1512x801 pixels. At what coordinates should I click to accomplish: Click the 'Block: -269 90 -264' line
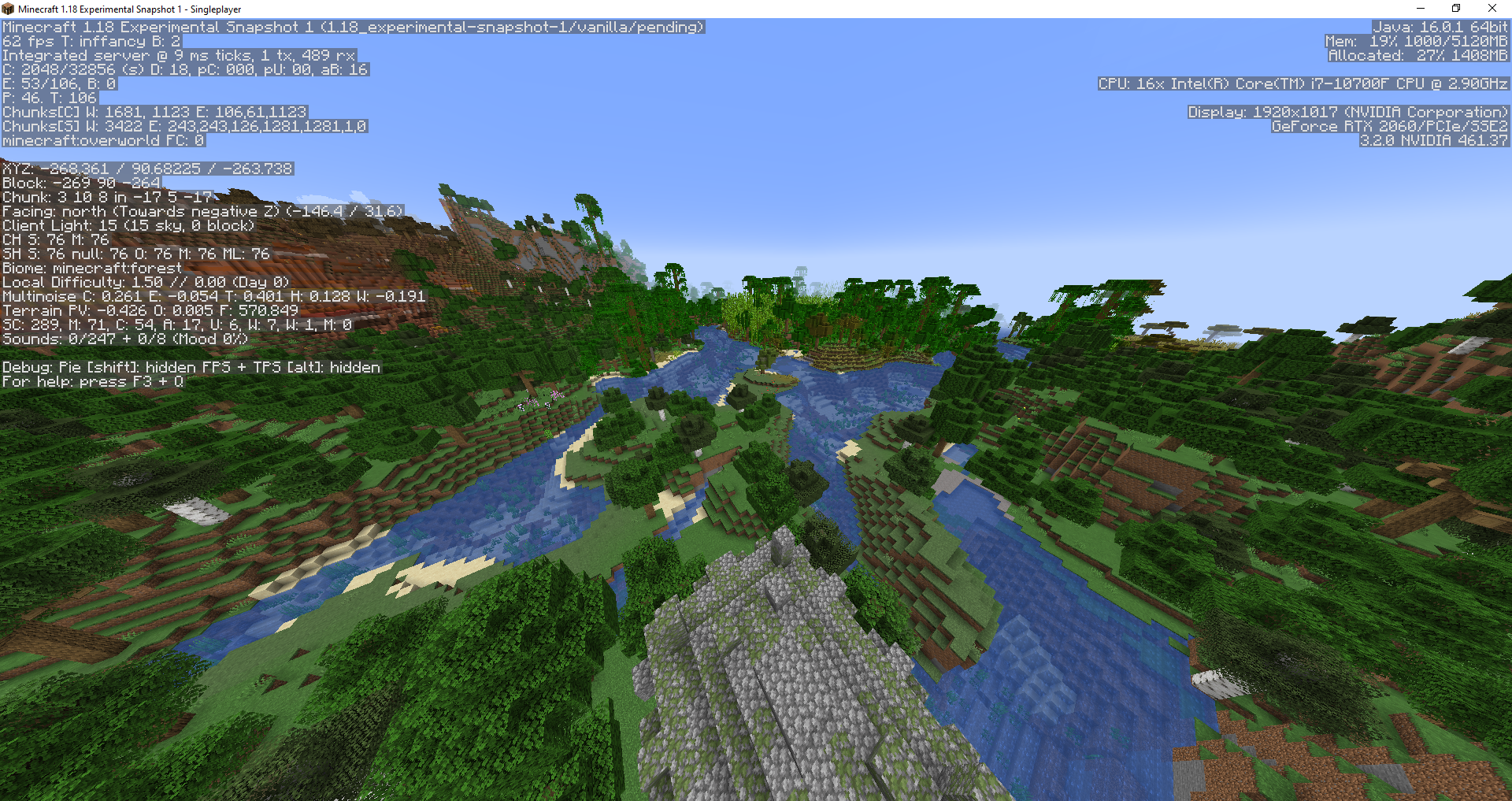tap(82, 184)
